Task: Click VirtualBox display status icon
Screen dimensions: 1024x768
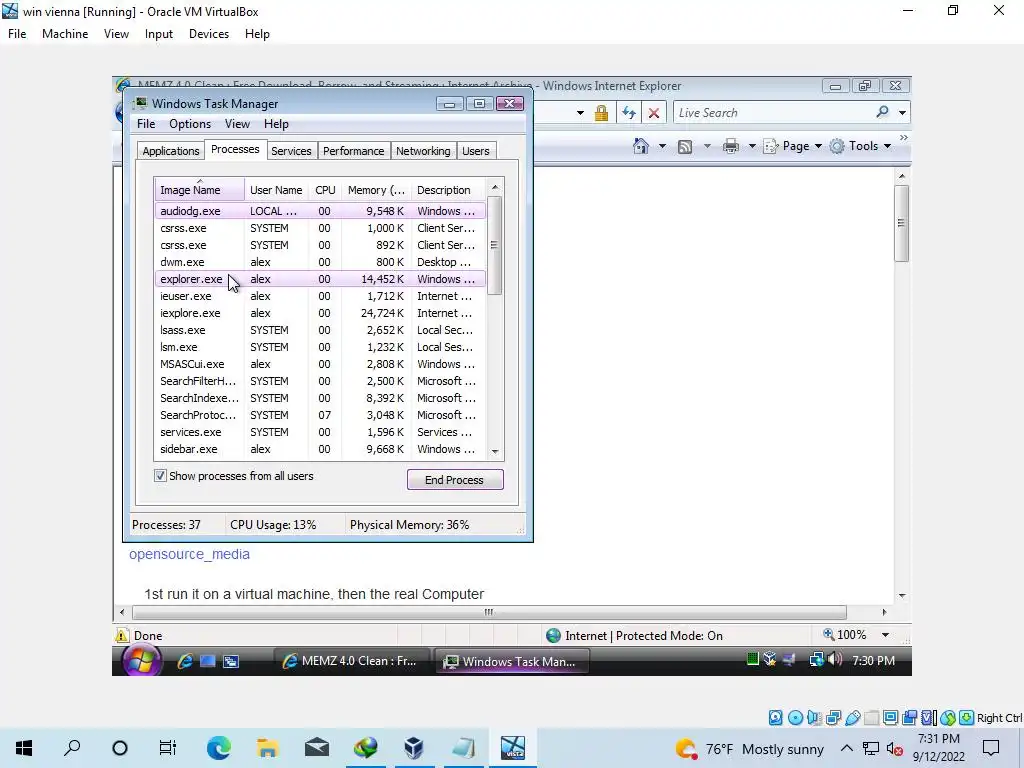Action: point(890,718)
